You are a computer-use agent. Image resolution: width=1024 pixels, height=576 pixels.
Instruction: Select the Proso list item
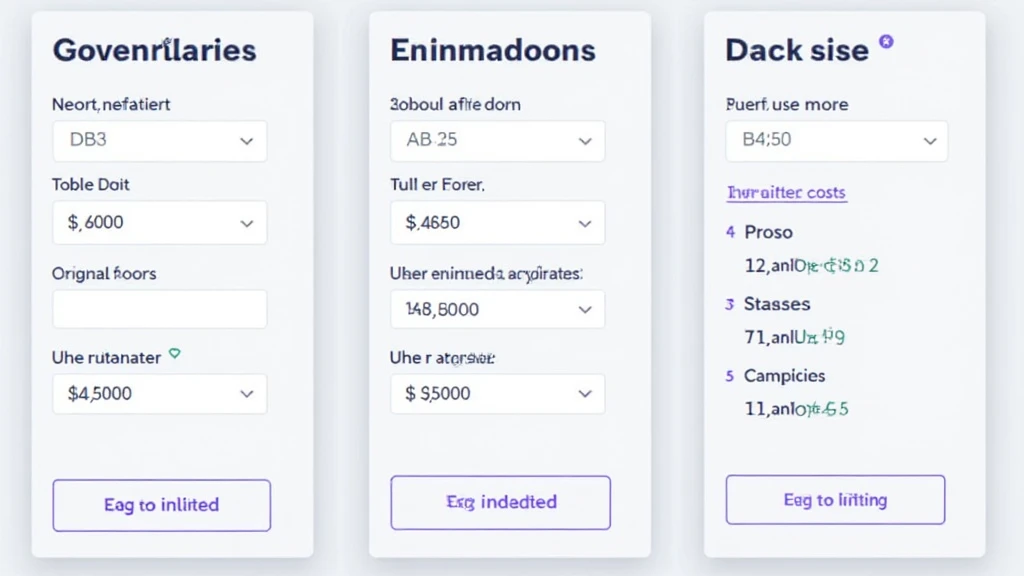coord(768,232)
